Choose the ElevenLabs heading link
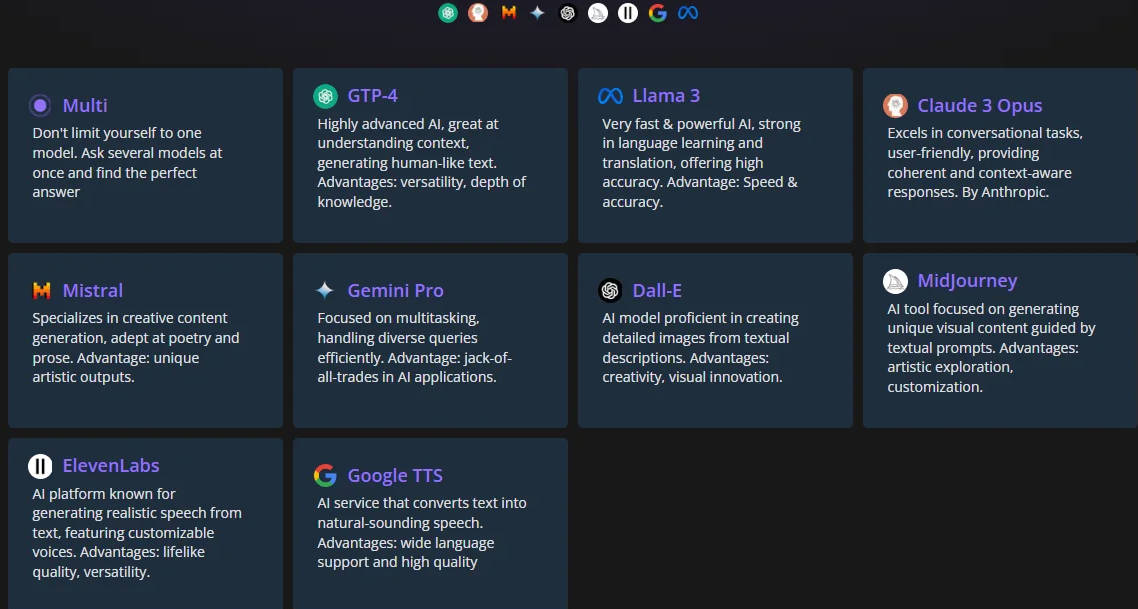The image size is (1138, 609). point(111,466)
